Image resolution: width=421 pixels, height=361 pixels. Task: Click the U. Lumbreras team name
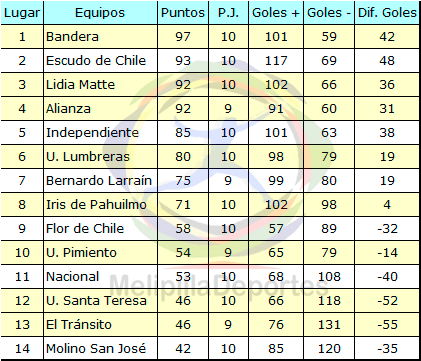coord(88,157)
